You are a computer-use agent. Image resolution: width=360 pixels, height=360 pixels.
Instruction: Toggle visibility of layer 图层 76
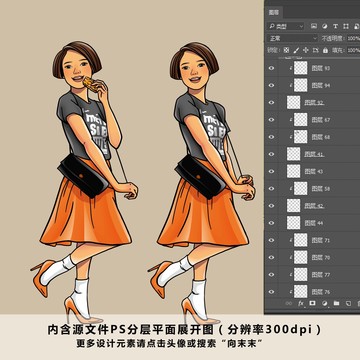click(x=271, y=292)
